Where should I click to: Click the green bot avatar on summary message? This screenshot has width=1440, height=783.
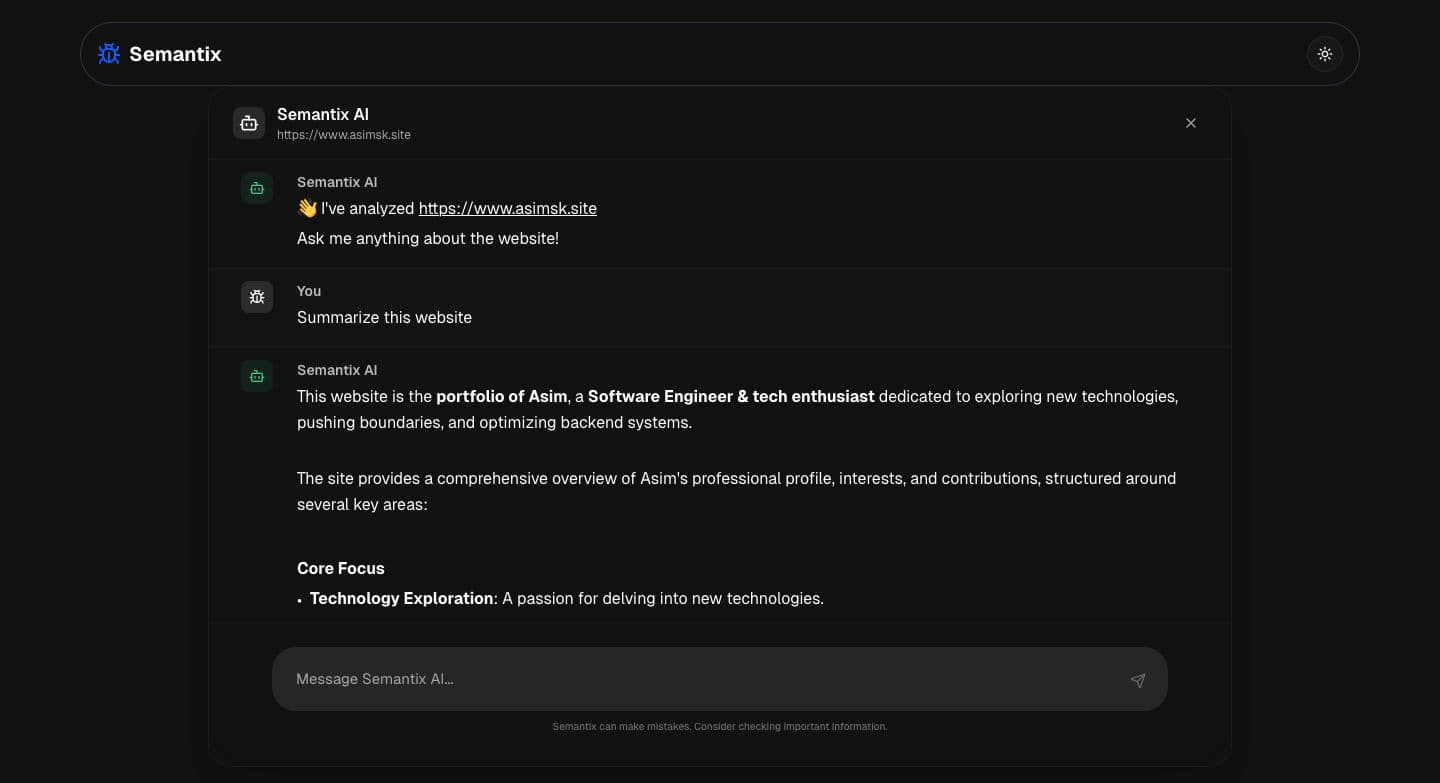(x=256, y=375)
